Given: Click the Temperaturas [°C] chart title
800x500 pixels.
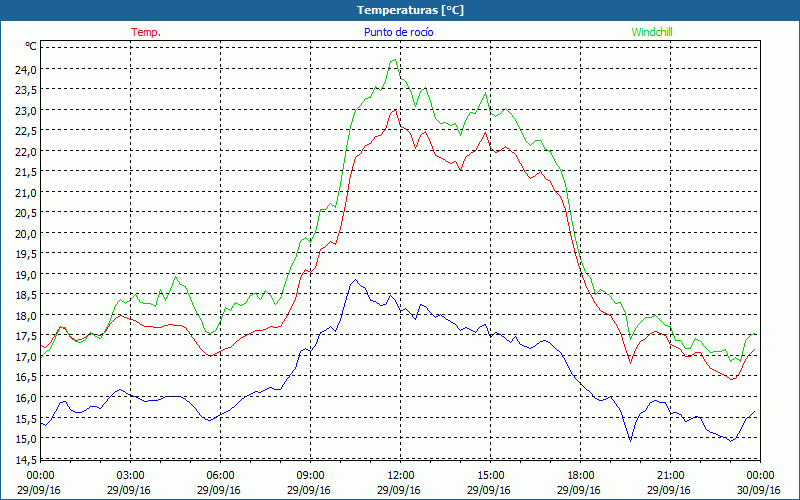Looking at the screenshot, I should [410, 10].
